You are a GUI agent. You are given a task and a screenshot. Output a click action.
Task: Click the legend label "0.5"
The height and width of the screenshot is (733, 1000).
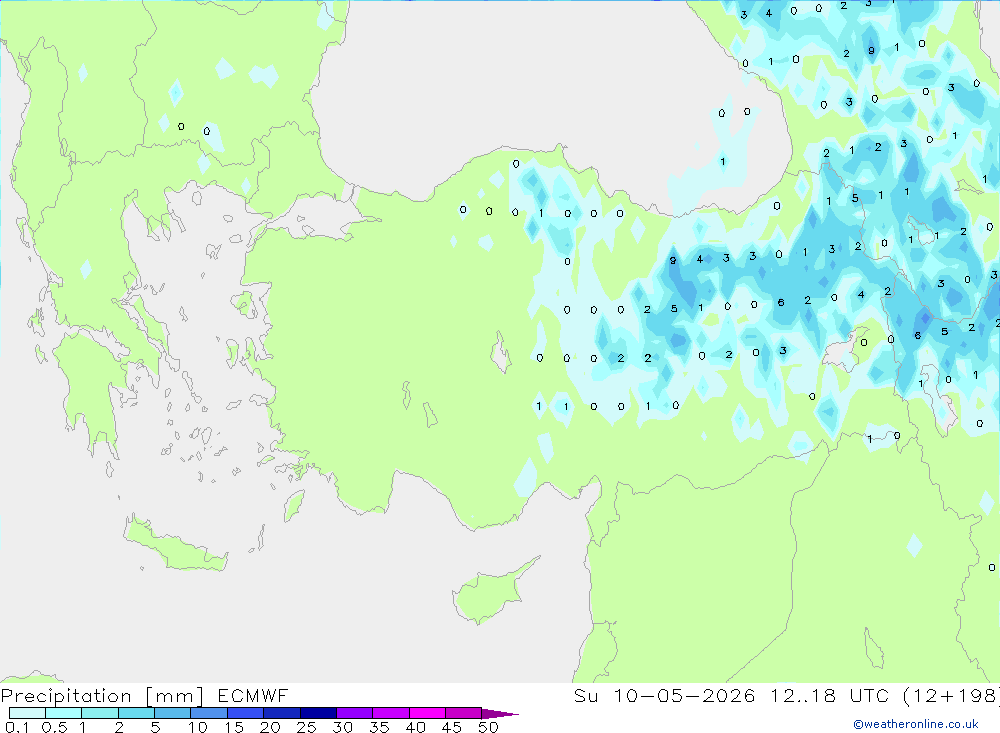(x=54, y=727)
